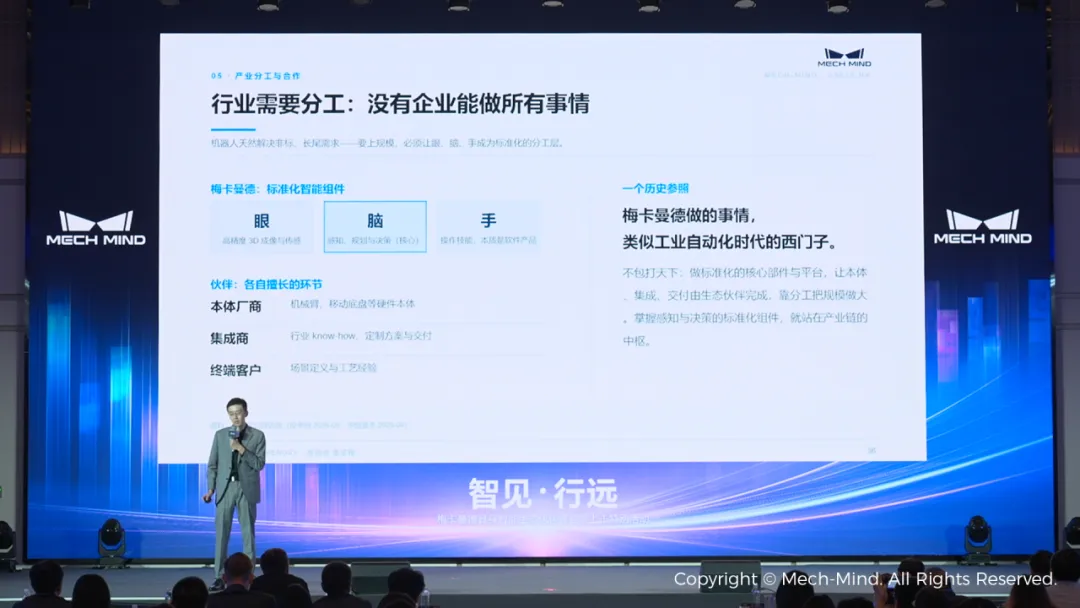
Task: Click the paragraph beginning 不包打天下
Action: (745, 306)
